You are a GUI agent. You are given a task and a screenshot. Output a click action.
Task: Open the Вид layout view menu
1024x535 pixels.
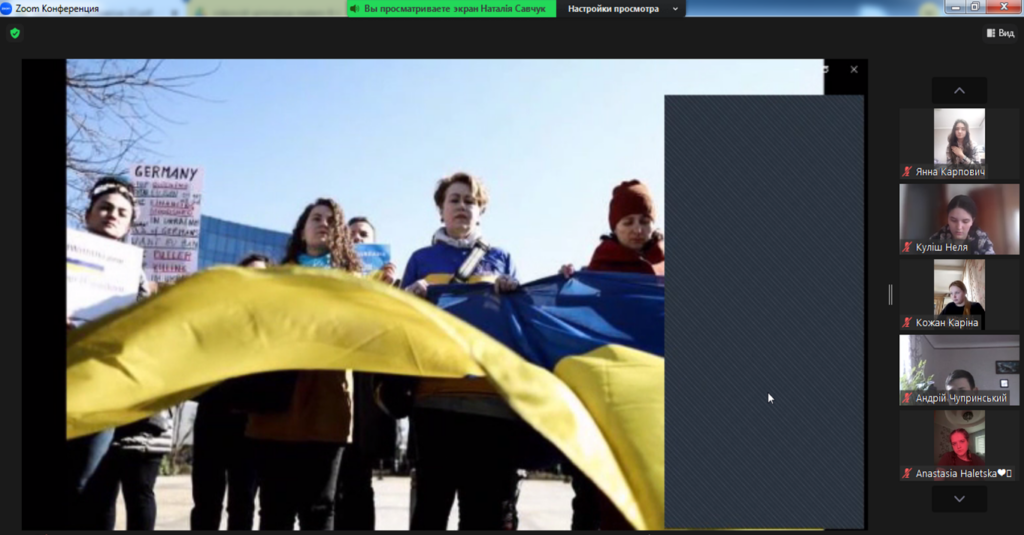point(1000,33)
